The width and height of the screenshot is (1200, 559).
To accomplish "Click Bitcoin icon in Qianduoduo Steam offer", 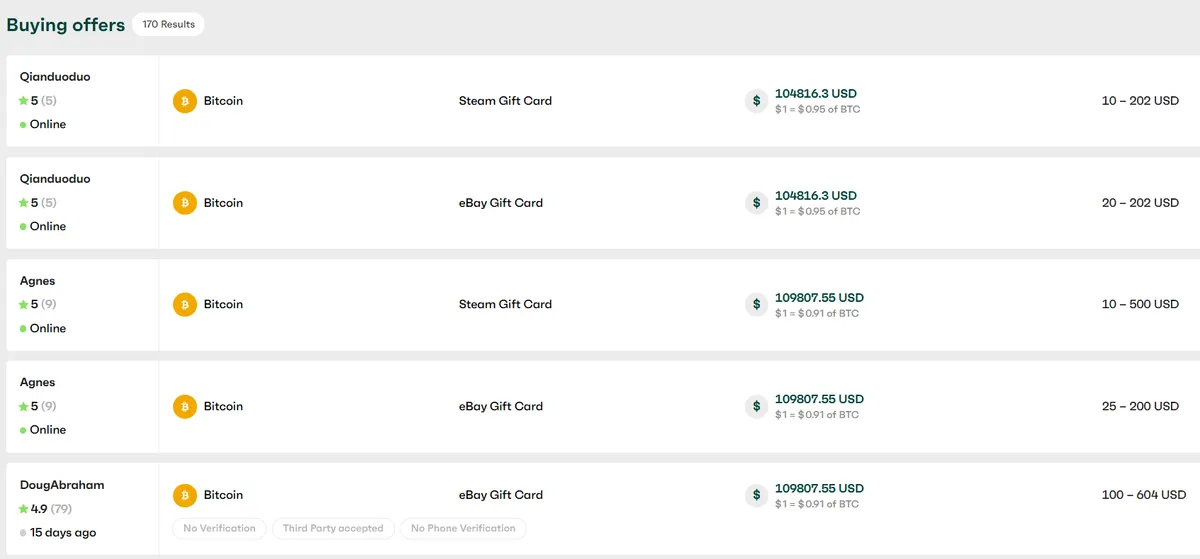I will [184, 101].
